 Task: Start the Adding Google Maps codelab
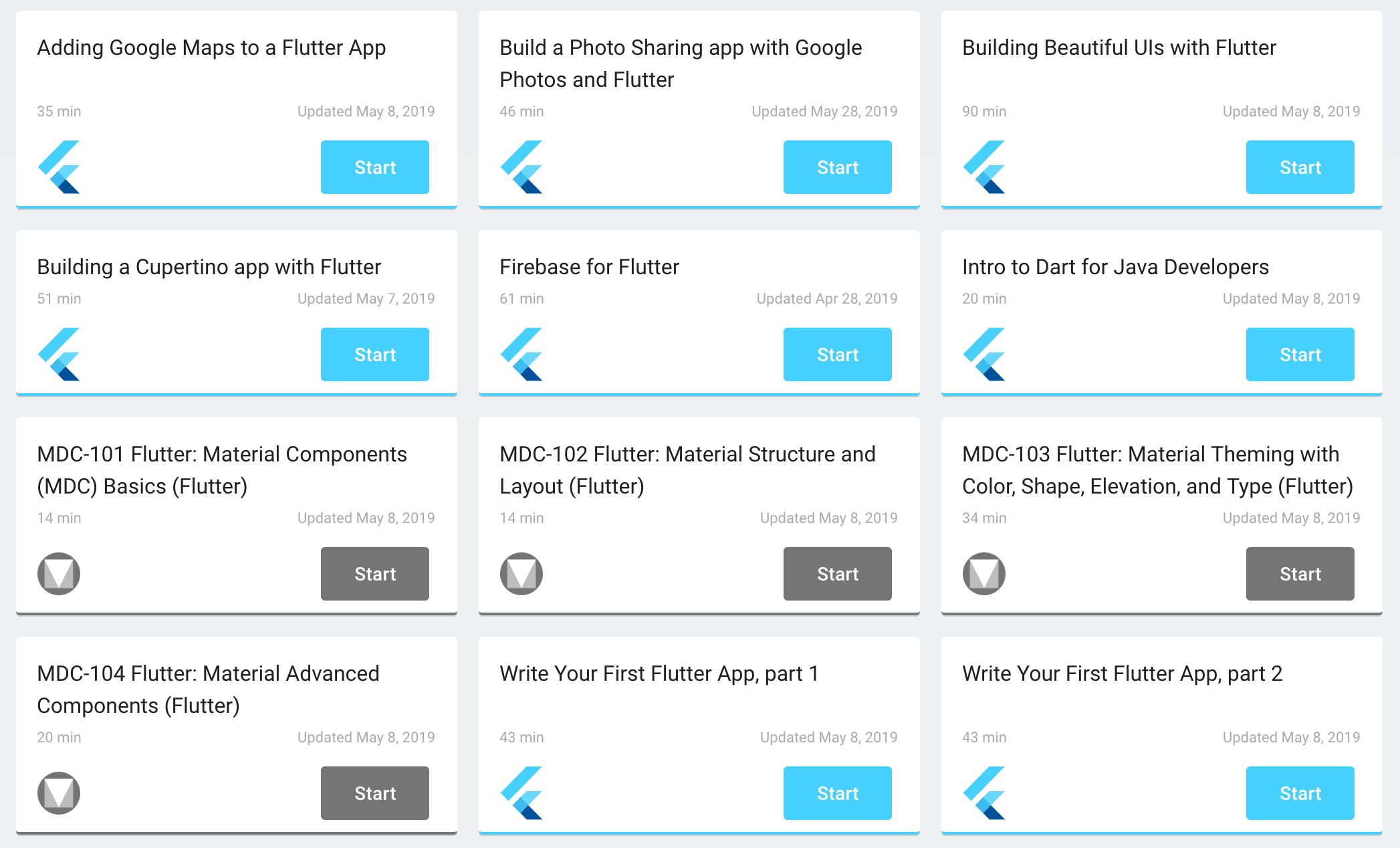[374, 167]
